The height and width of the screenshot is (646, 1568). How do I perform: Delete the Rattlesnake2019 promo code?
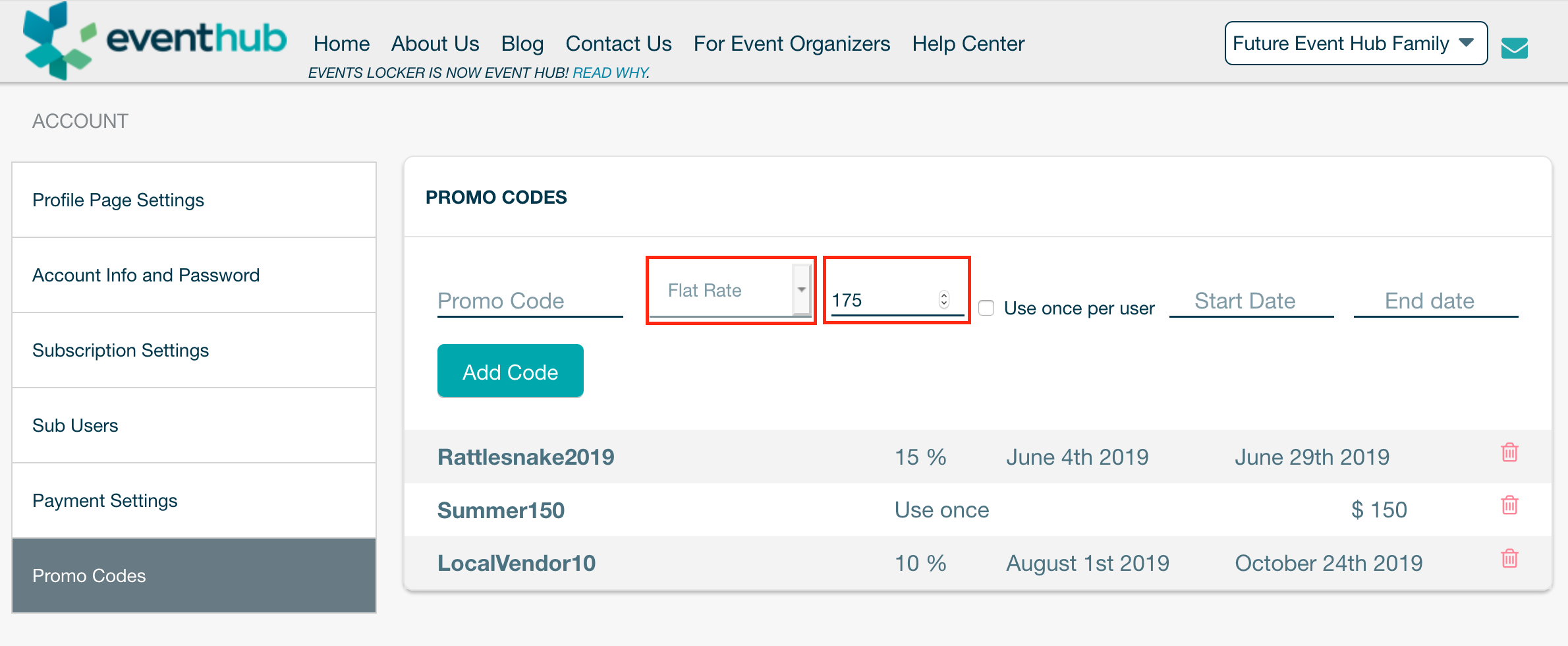(1509, 453)
